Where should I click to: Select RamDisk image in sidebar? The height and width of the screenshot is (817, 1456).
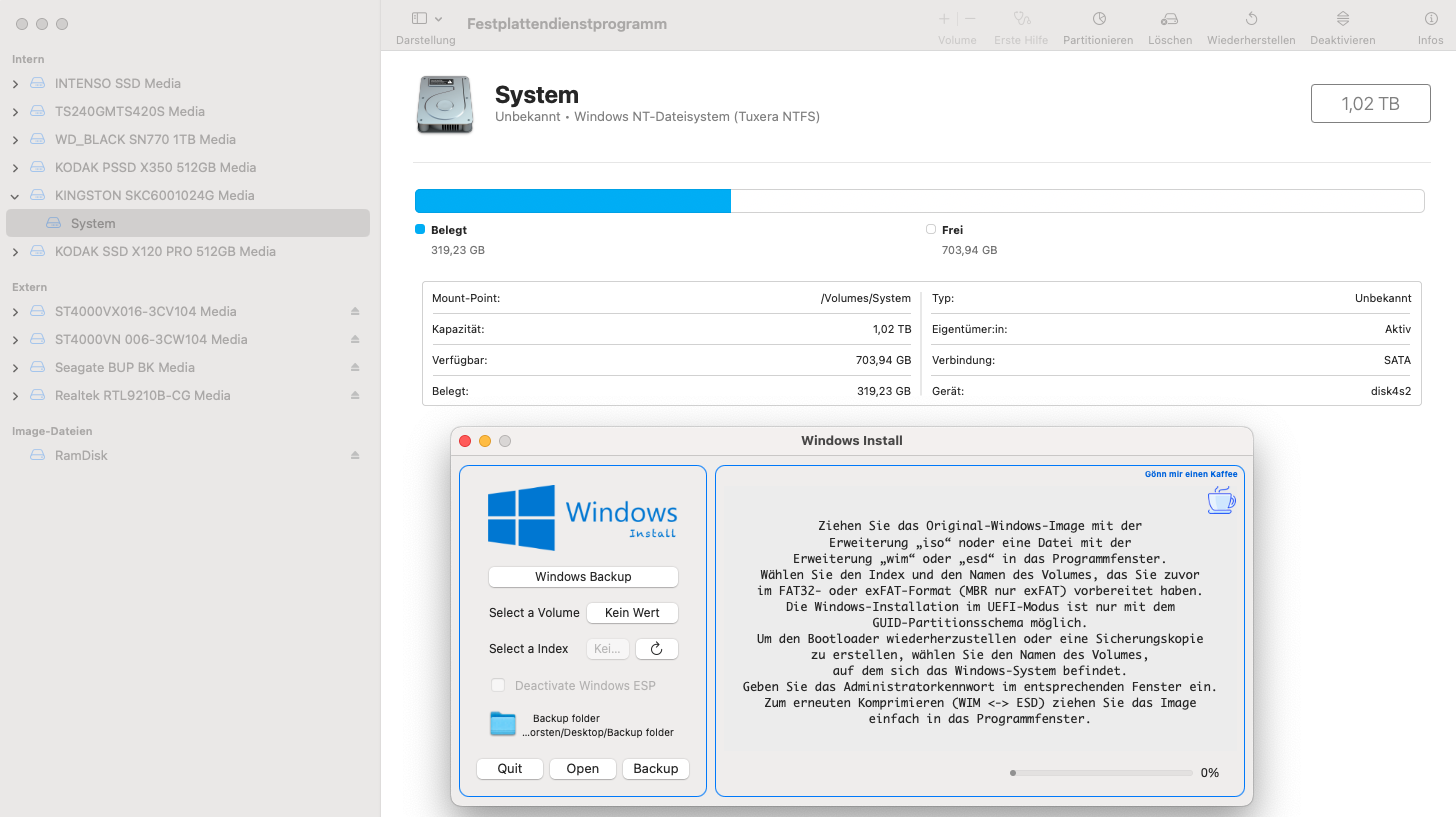click(81, 456)
